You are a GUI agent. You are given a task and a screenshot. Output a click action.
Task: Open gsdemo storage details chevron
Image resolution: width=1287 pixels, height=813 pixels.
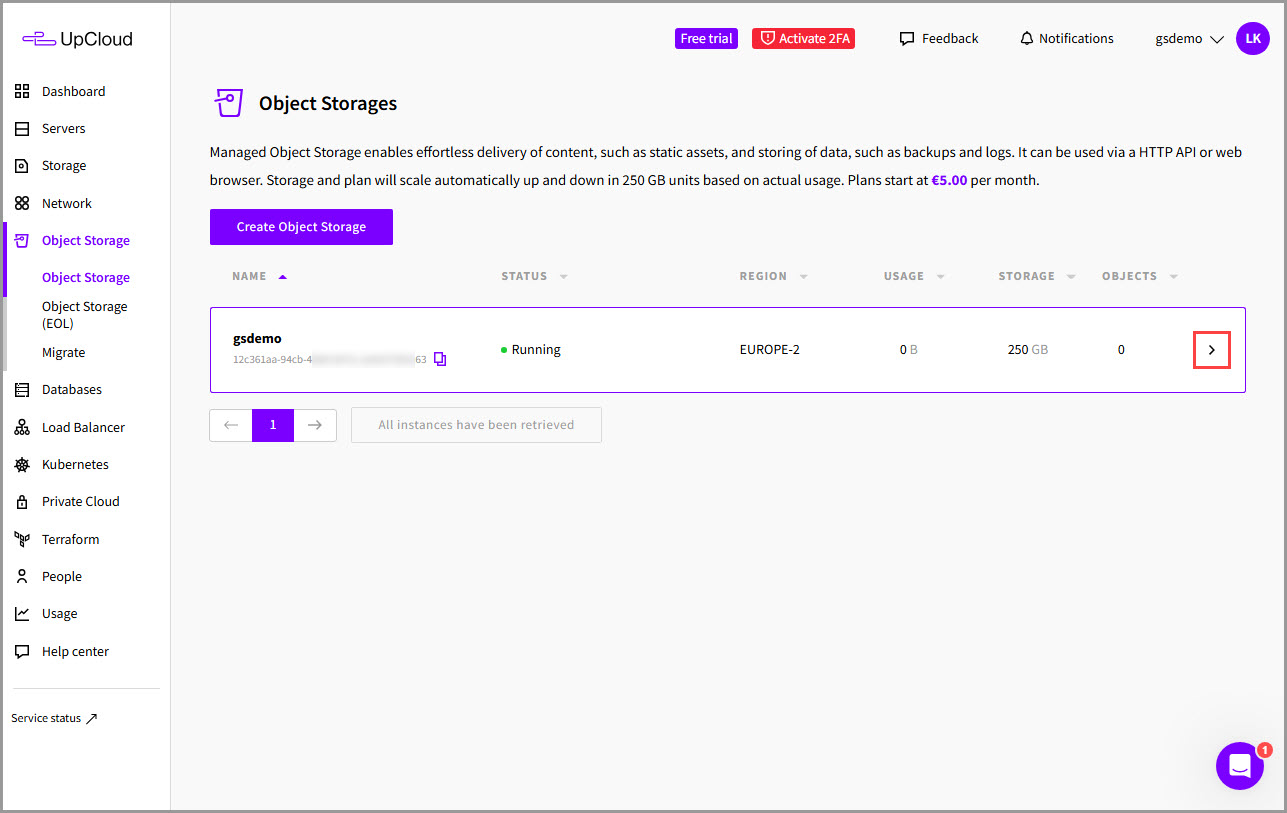(x=1211, y=350)
